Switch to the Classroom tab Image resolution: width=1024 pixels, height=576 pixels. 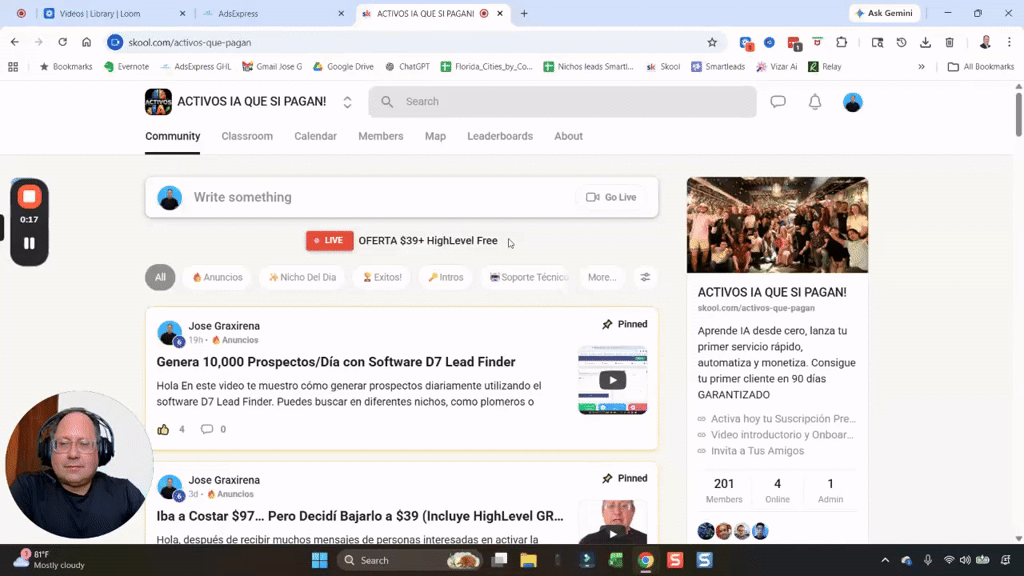click(247, 136)
